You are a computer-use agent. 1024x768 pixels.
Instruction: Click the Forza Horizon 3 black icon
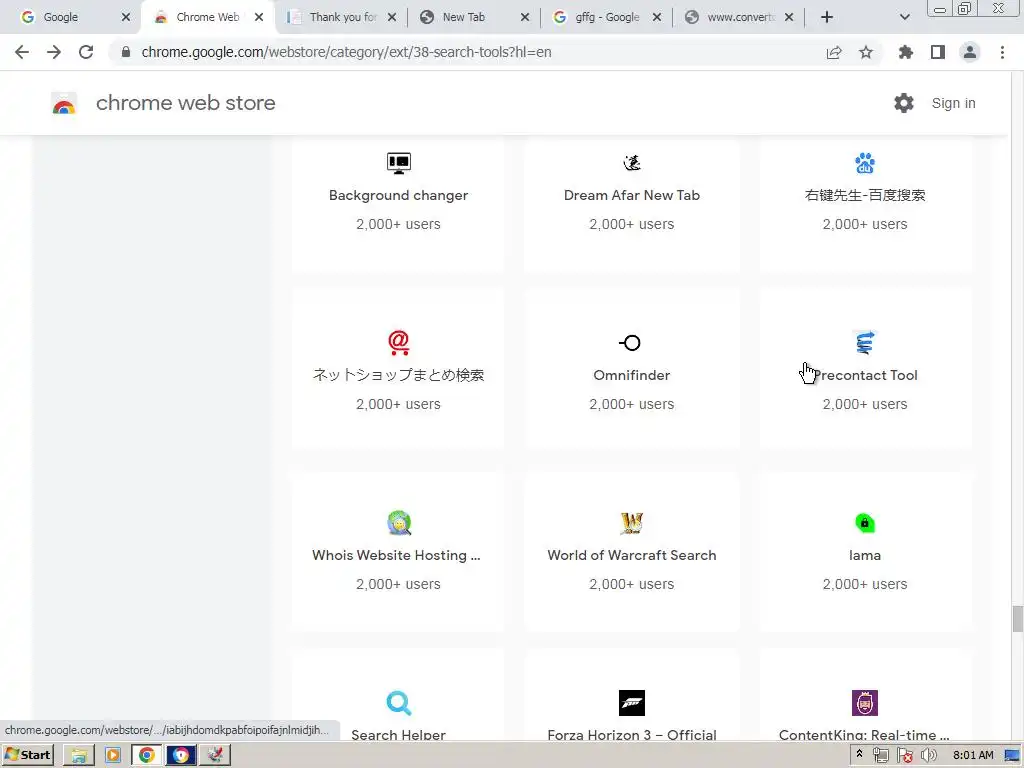[x=632, y=703]
